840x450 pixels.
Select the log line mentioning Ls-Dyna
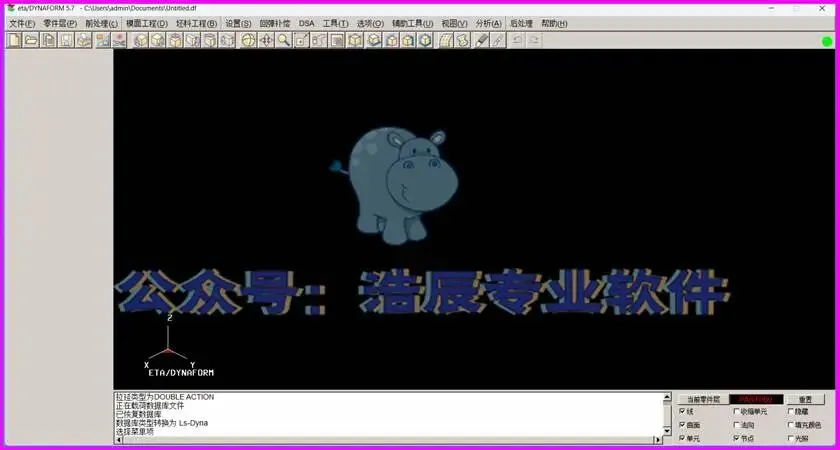click(162, 423)
